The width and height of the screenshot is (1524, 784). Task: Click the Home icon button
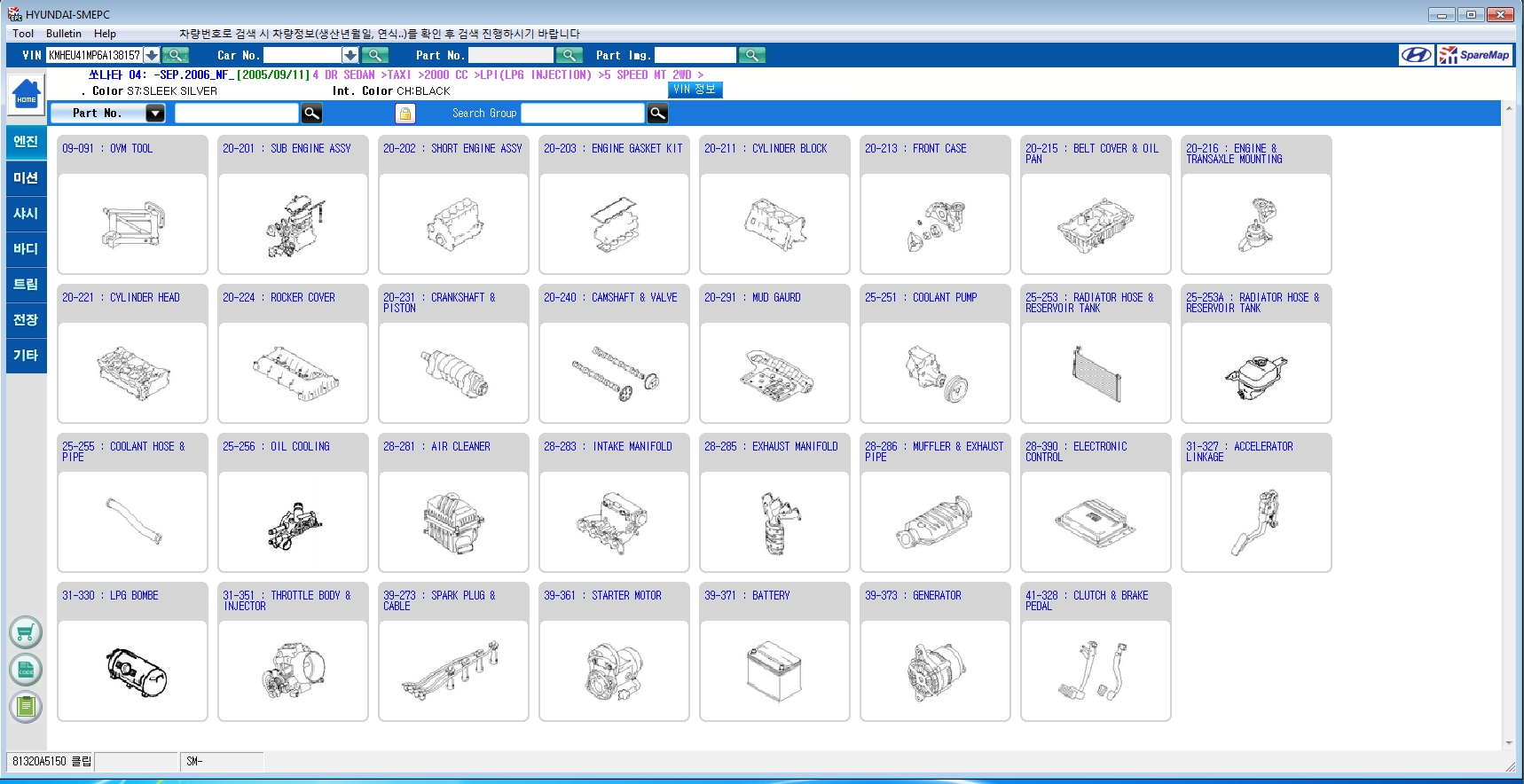27,94
